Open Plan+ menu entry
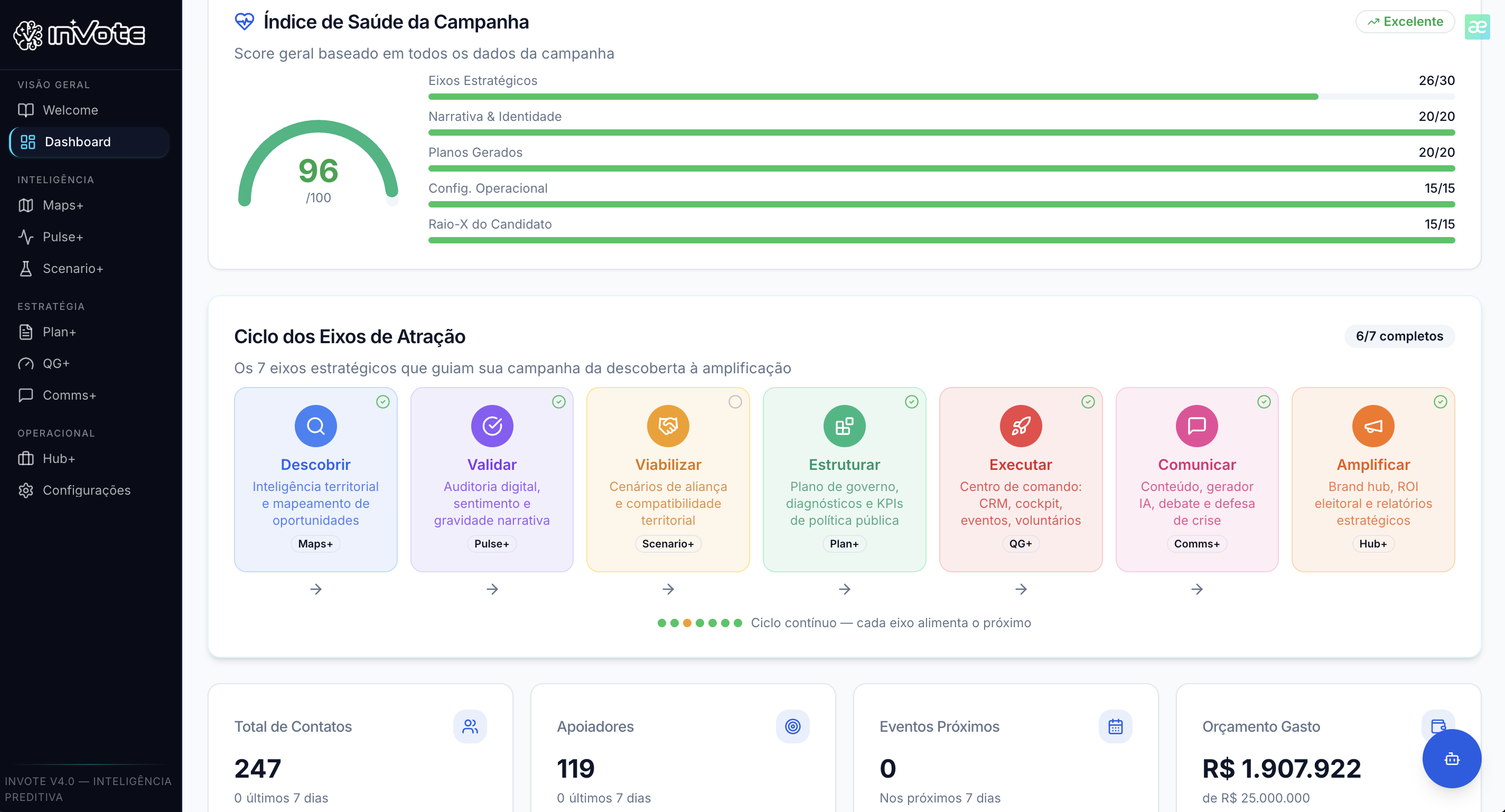The width and height of the screenshot is (1505, 812). (89, 332)
